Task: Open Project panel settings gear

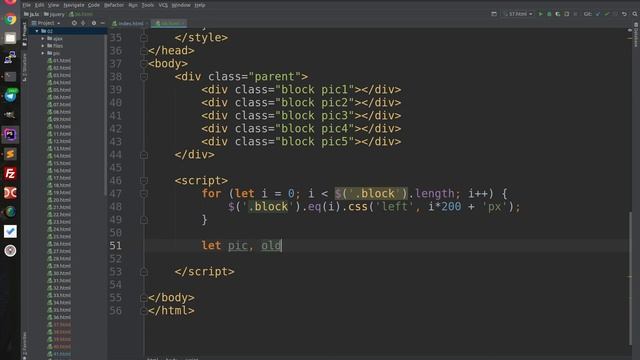Action: [94, 23]
